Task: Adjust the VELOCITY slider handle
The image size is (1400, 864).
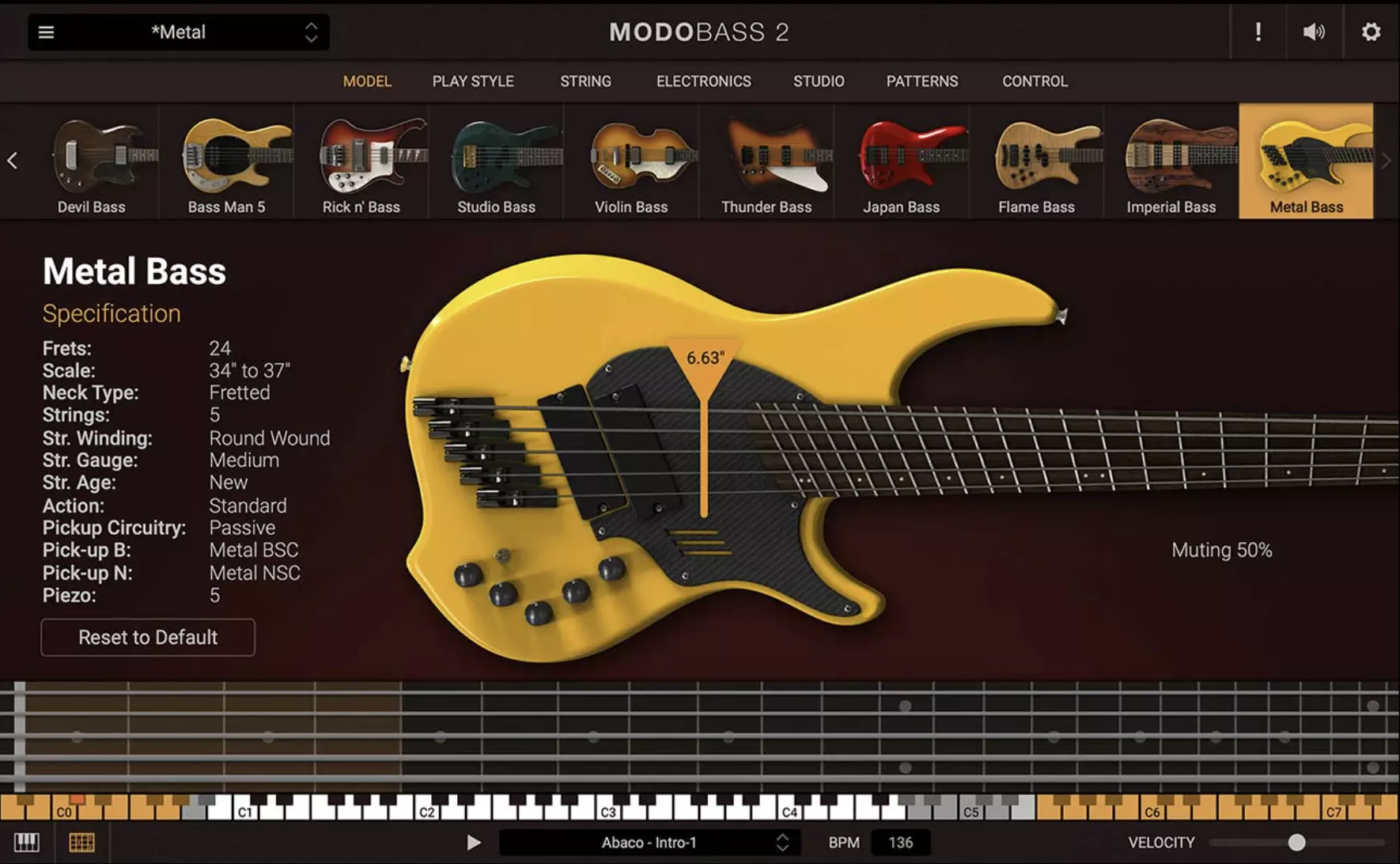Action: click(x=1296, y=843)
